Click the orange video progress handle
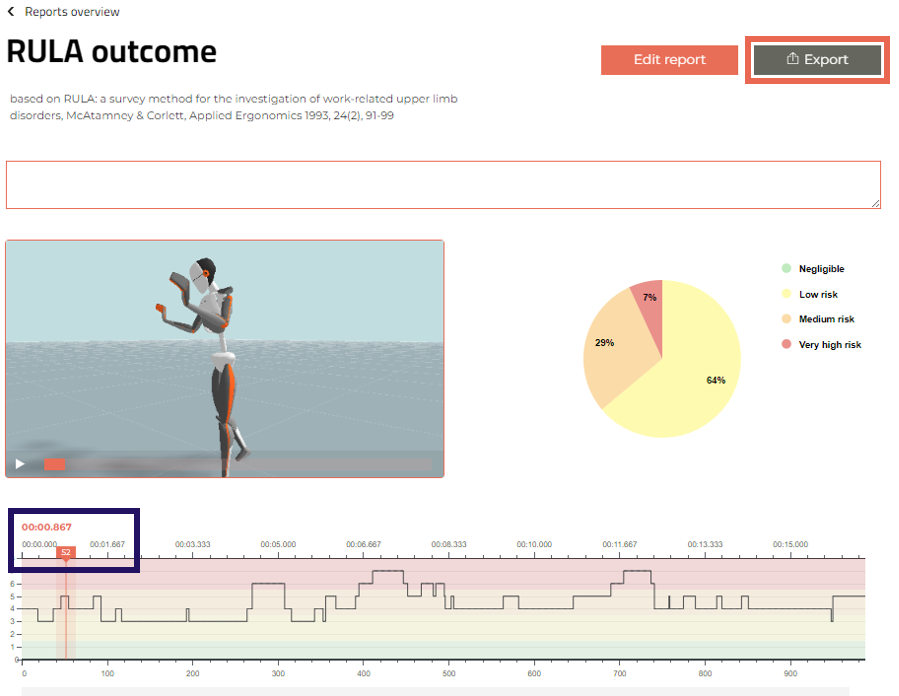The width and height of the screenshot is (899, 696). point(55,464)
